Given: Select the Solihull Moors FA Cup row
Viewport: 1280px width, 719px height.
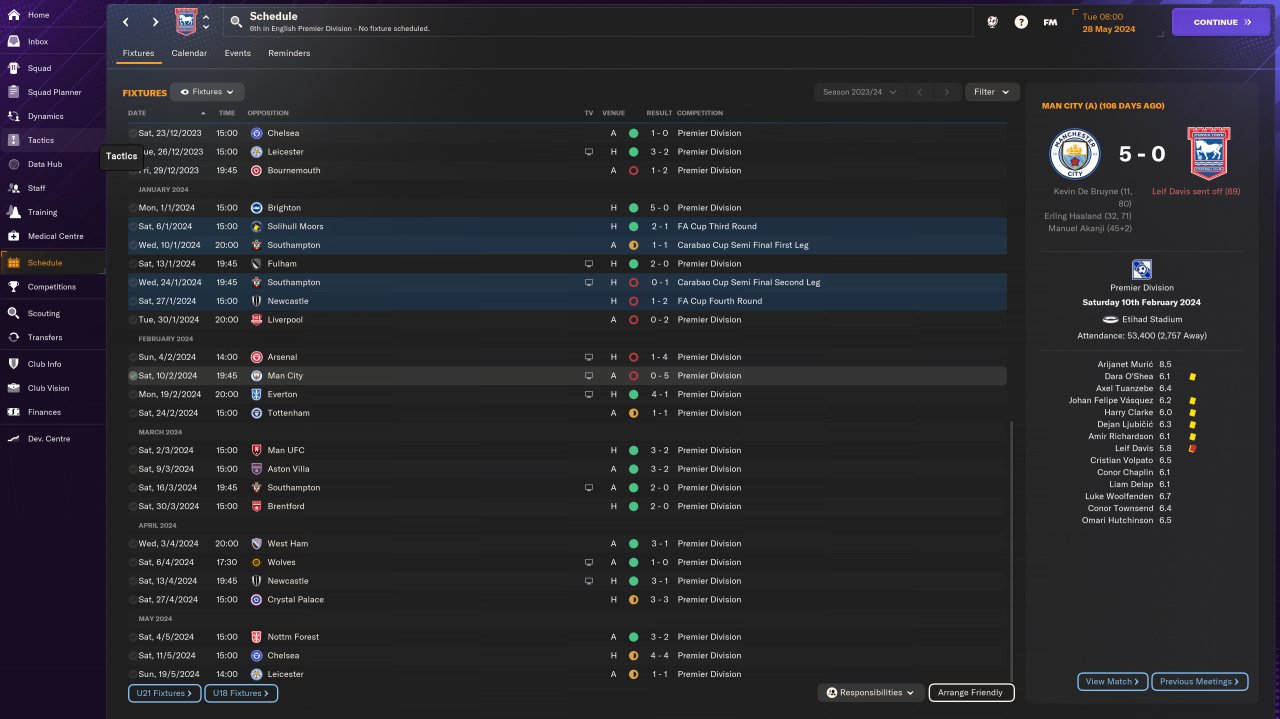Looking at the screenshot, I should 567,227.
